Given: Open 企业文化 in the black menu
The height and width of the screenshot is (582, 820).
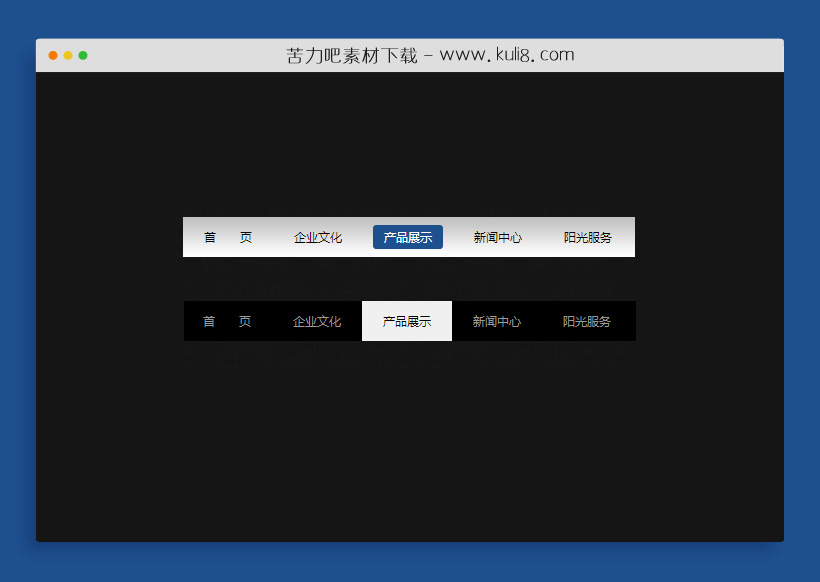Looking at the screenshot, I should (x=317, y=322).
